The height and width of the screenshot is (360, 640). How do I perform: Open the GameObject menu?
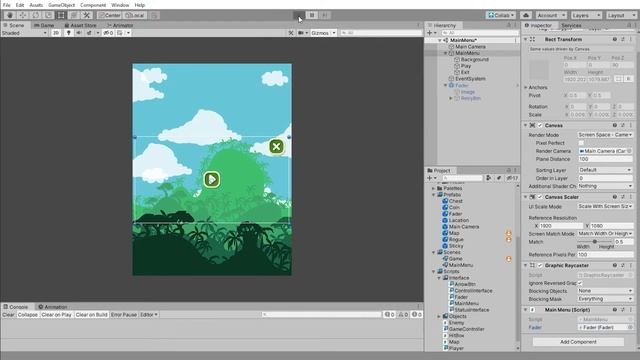pyautogui.click(x=61, y=5)
